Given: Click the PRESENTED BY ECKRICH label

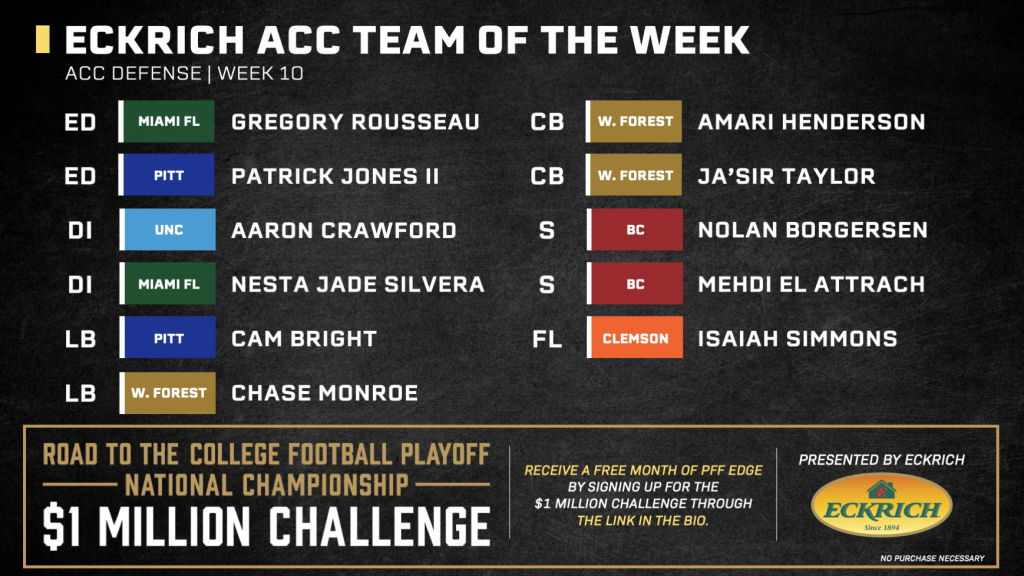Looking at the screenshot, I should [882, 460].
